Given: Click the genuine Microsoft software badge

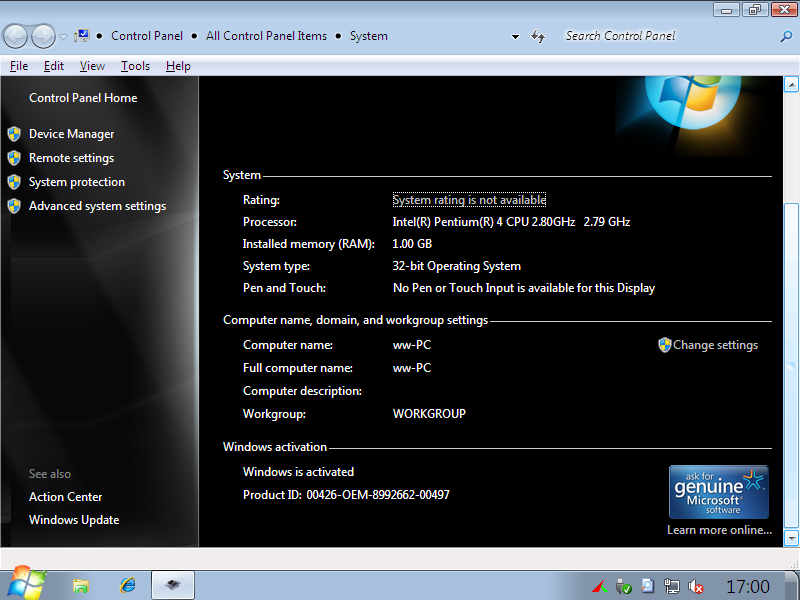Looking at the screenshot, I should 718,492.
